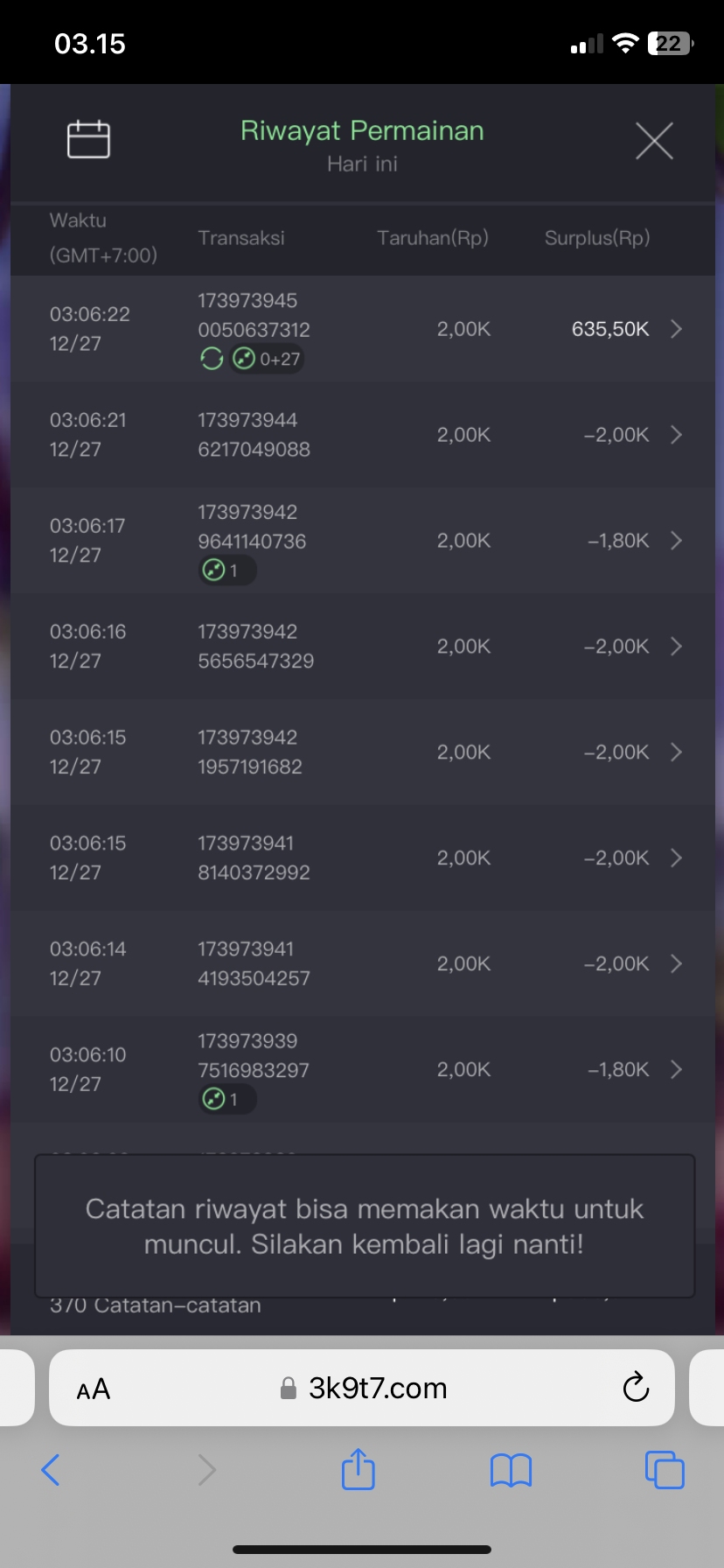Open transaction 1739739418140372992 details chevron

coord(676,858)
